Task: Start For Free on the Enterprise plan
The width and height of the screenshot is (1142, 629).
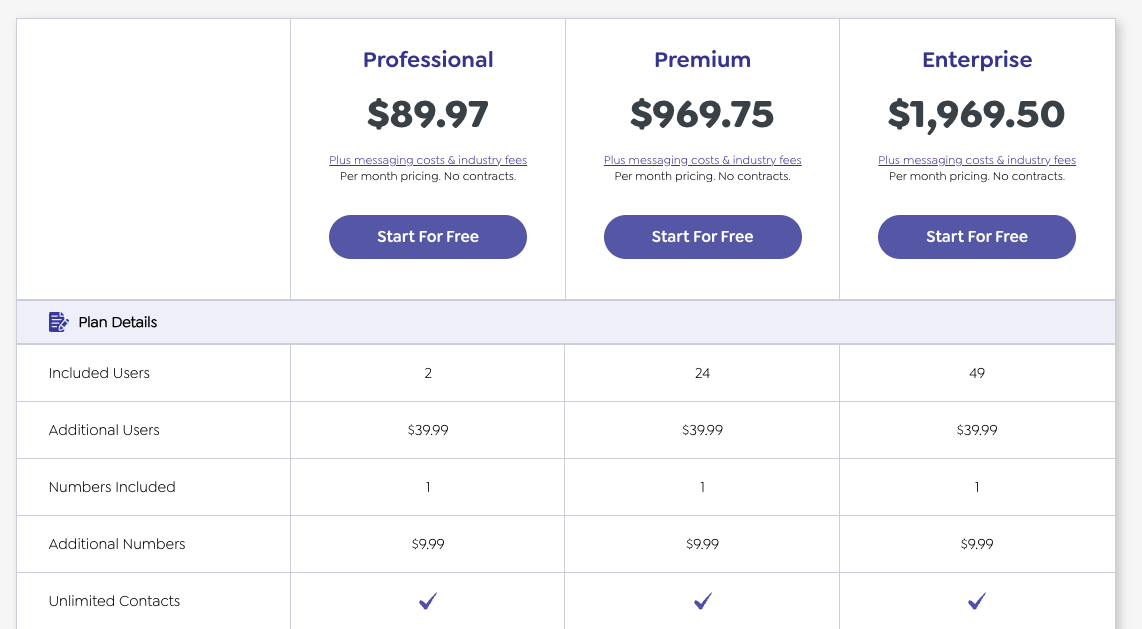Action: coord(976,237)
